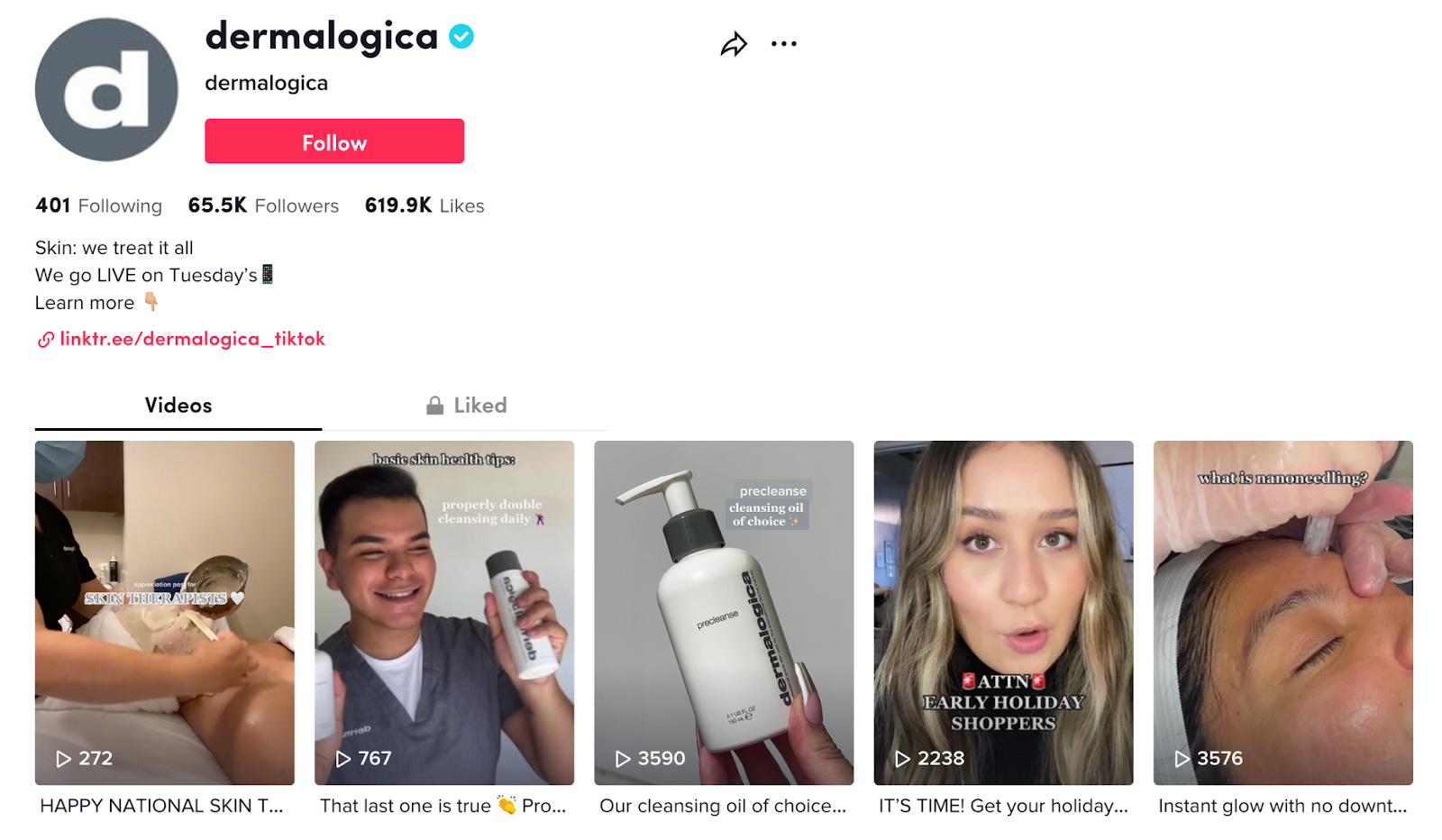The image size is (1442, 840).
Task: Open the "IT'S TIME! Get your holiday" caption
Action: (1003, 806)
